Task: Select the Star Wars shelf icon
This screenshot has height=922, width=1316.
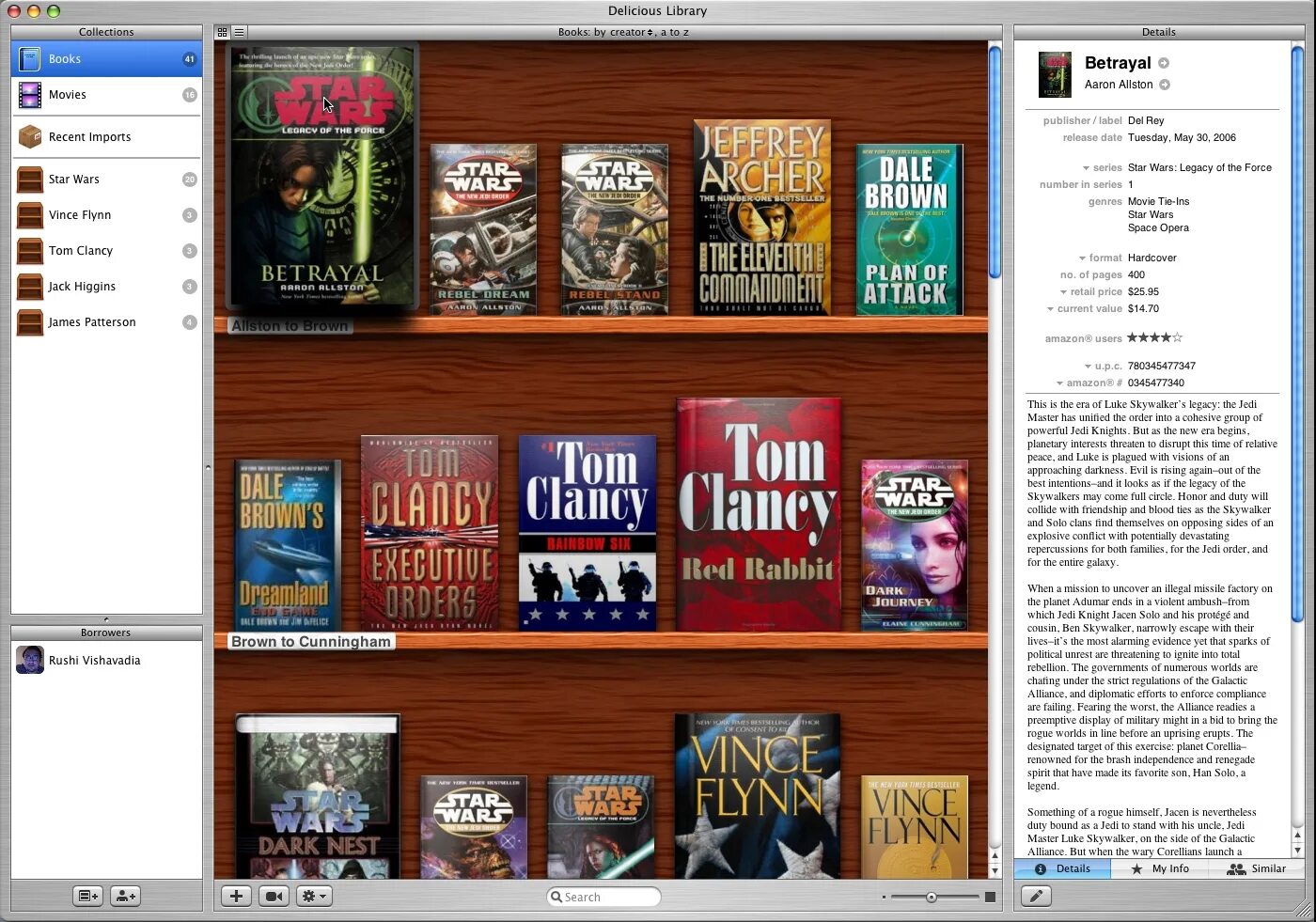Action: click(x=30, y=180)
